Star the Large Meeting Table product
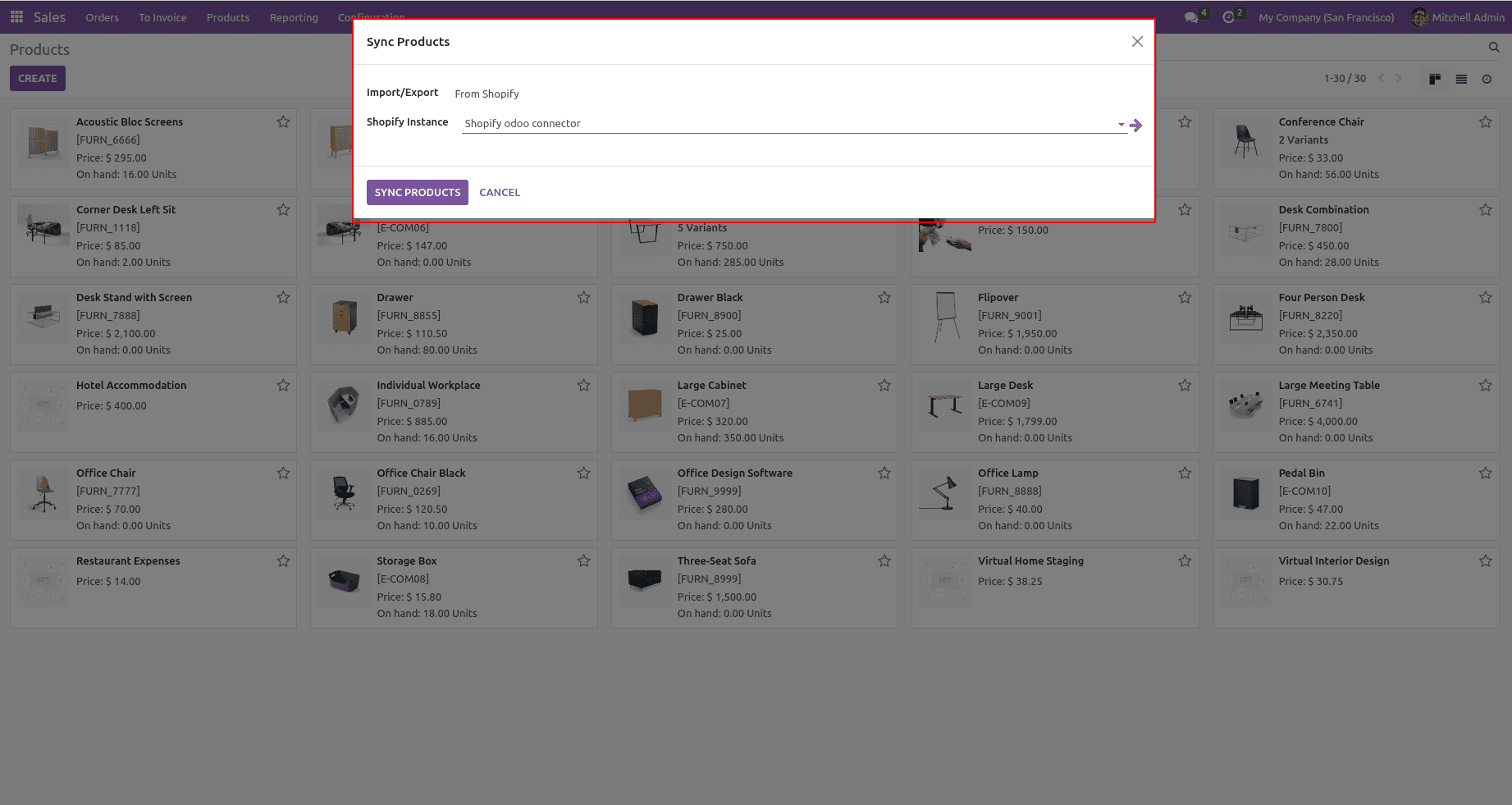Screen dimensions: 1512x805 1485,385
